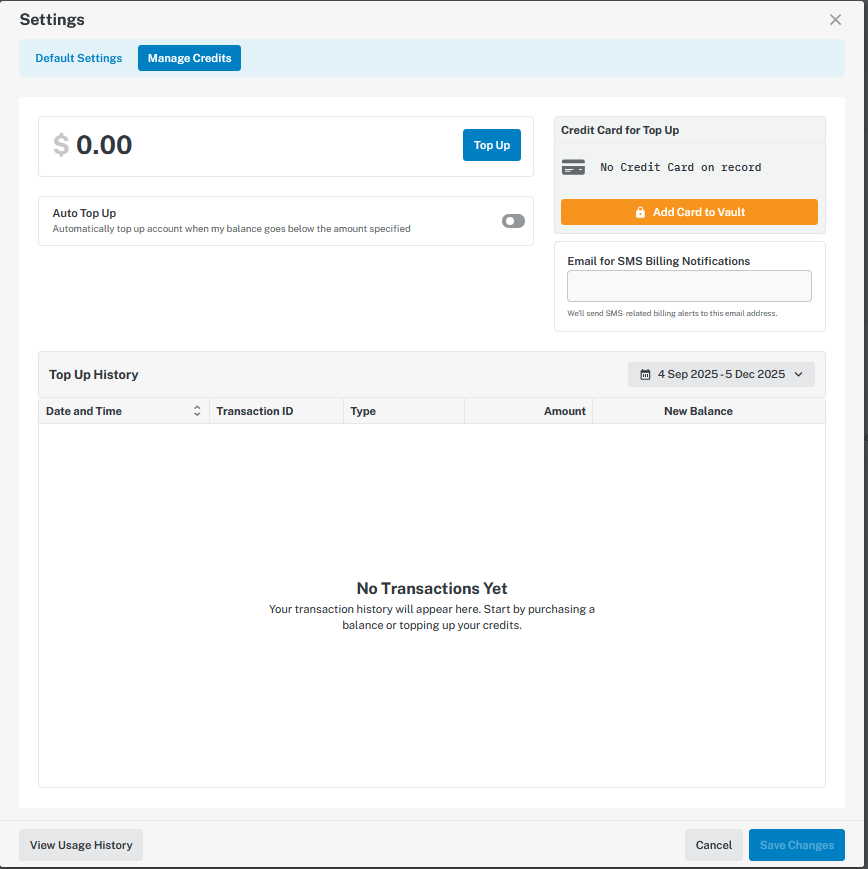This screenshot has width=868, height=869.
Task: Click the lock icon on Add Card
Action: pos(640,212)
